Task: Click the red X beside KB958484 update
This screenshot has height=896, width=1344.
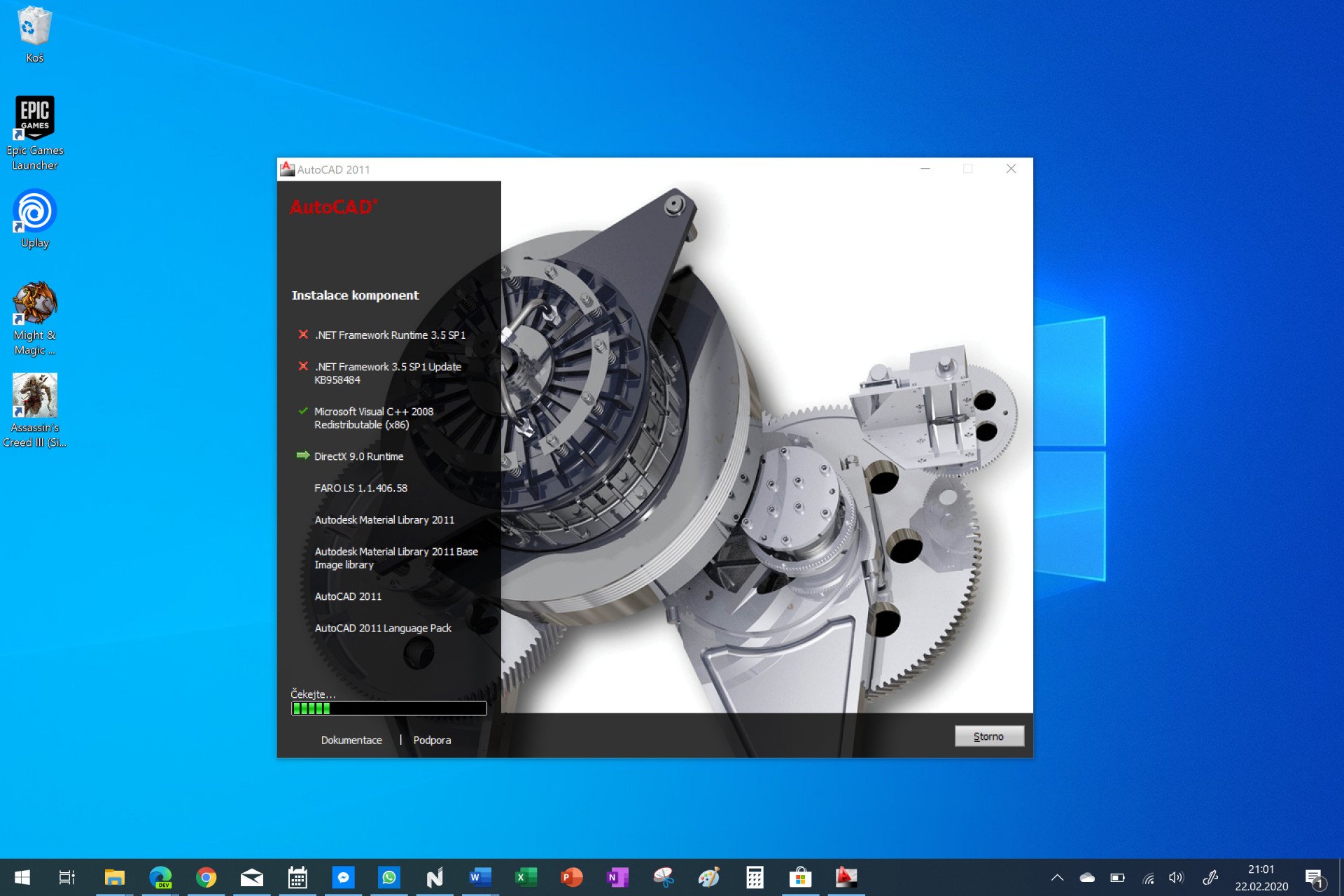Action: tap(303, 366)
